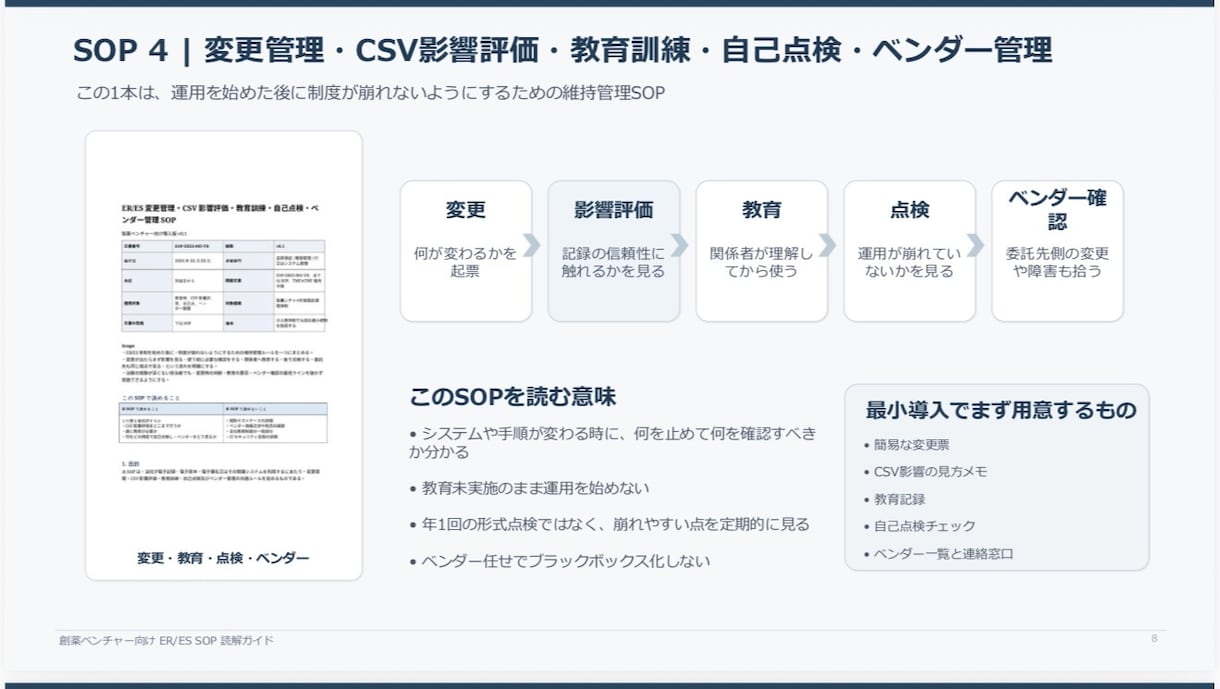
Task: Click the document heading "ER/ES 変更管理・CSV 影響評価" in the thumbnail
Action: 222,213
